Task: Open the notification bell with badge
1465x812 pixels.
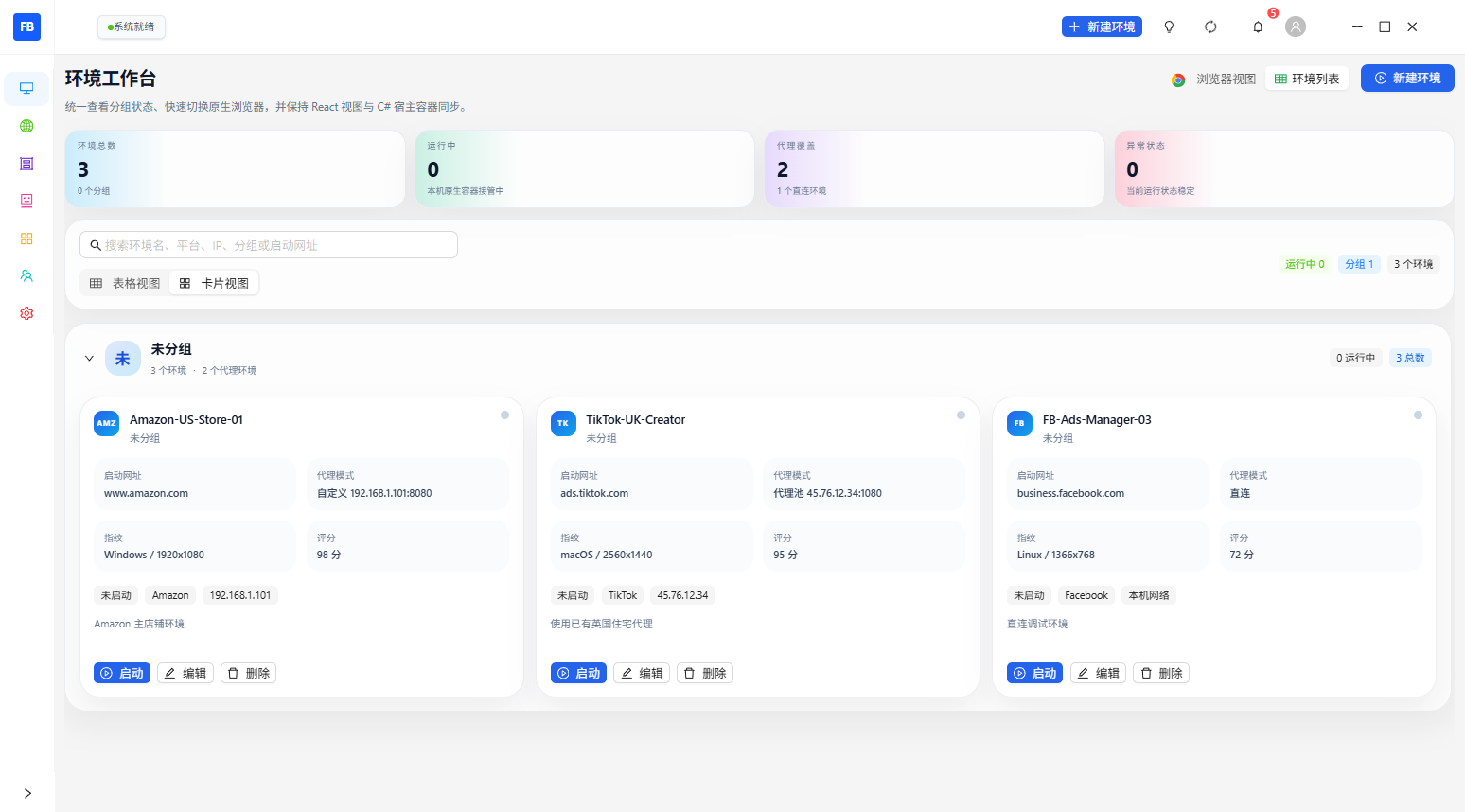Action: click(x=1258, y=26)
